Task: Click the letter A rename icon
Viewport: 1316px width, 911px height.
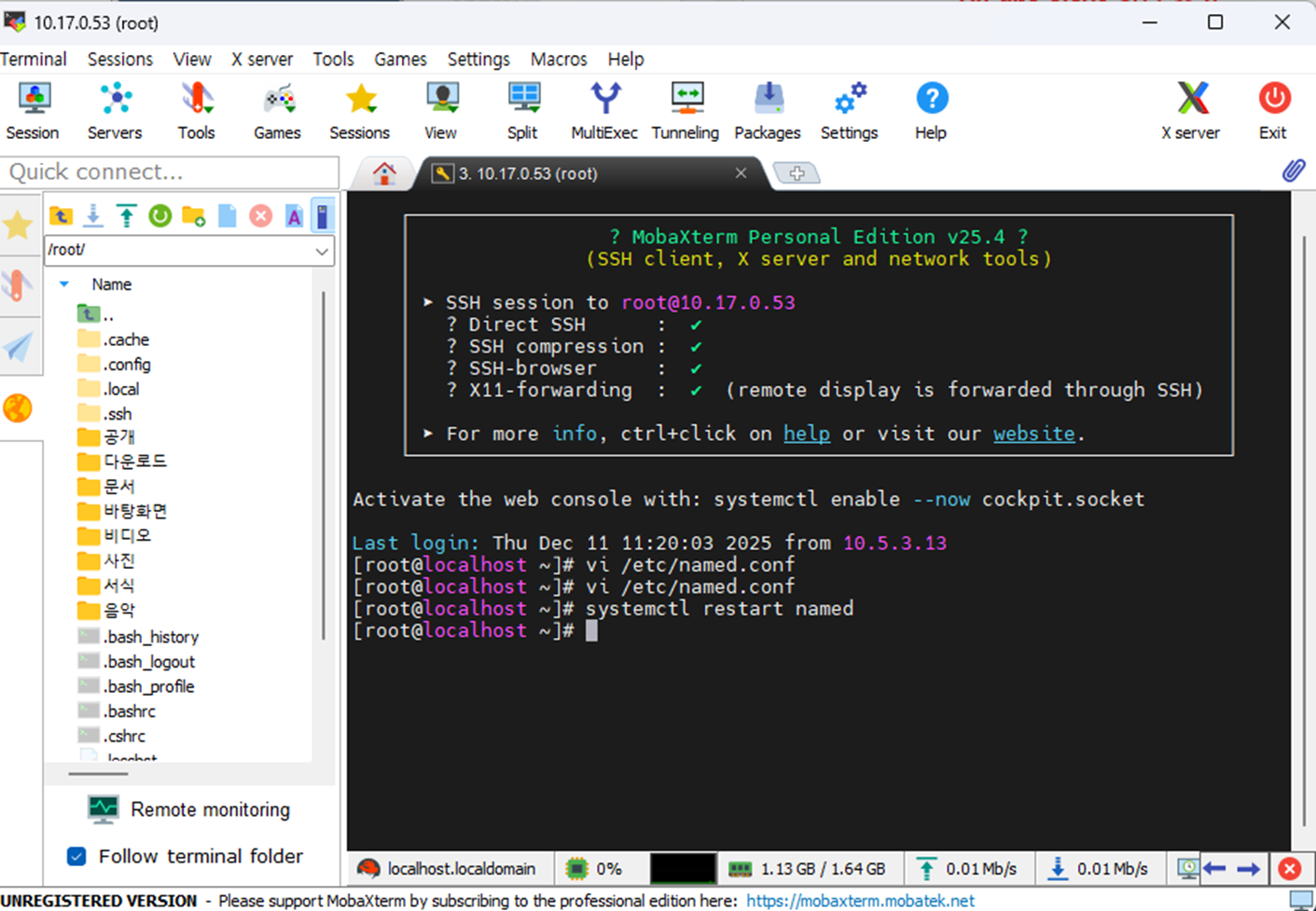Action: [x=294, y=216]
